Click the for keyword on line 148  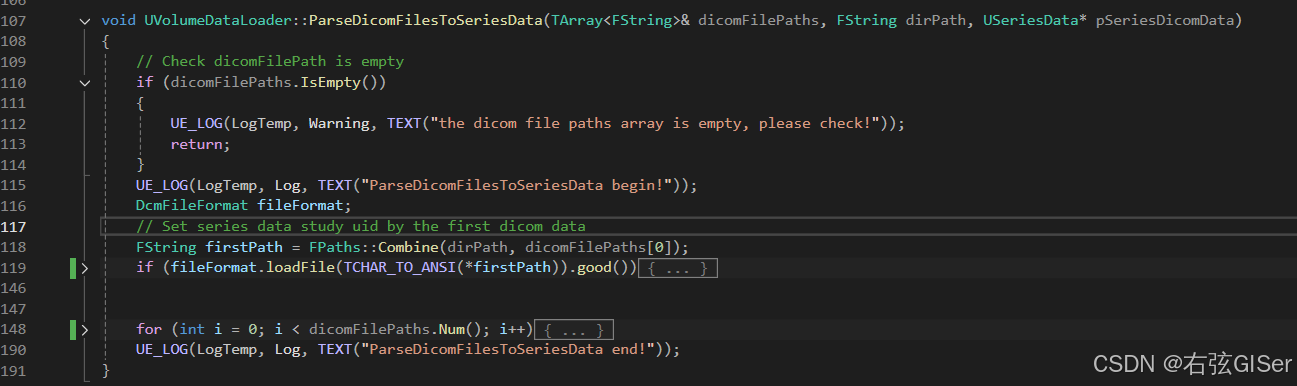(149, 329)
